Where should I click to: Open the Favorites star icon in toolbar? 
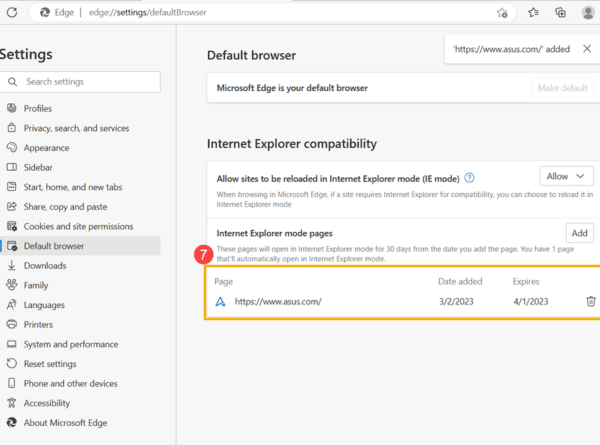(x=533, y=13)
